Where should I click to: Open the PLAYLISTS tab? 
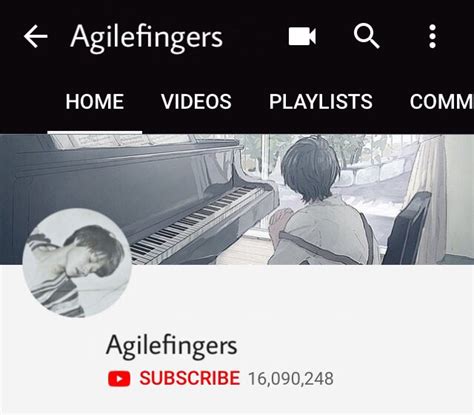pos(321,101)
